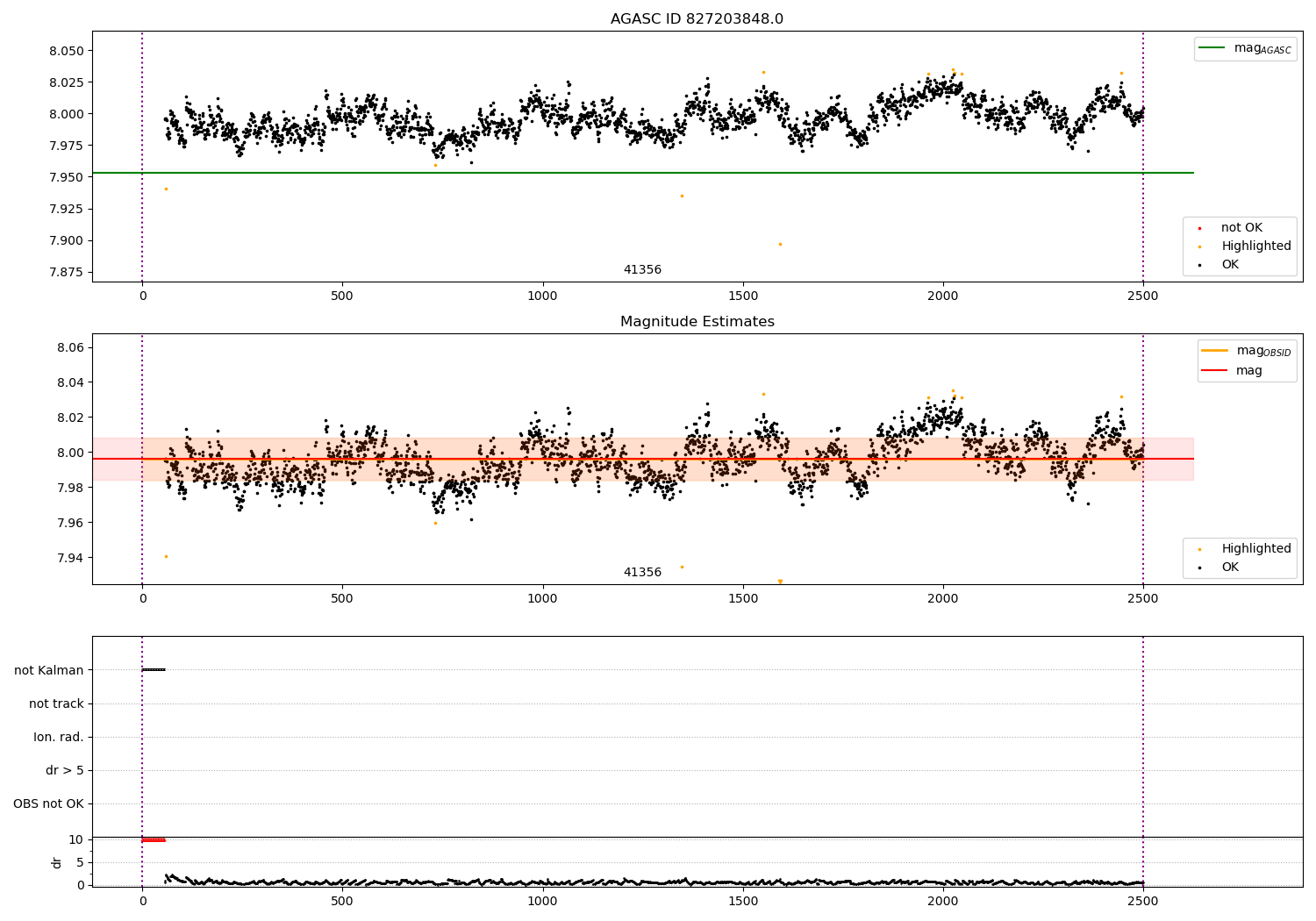1316x921 pixels.
Task: Click the black OK marker in top legend
Action: (x=1199, y=265)
